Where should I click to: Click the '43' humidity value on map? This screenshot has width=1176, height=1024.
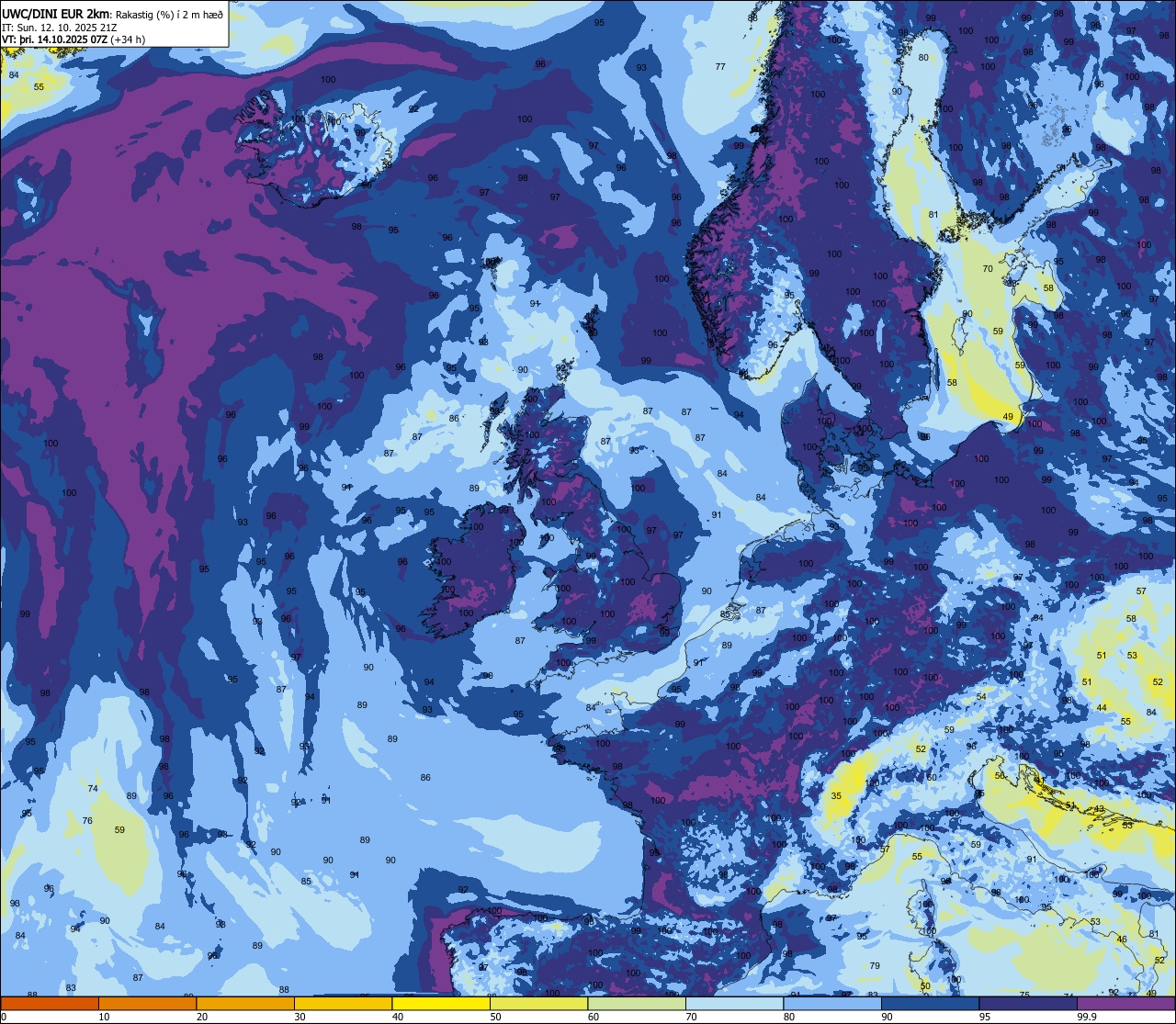pyautogui.click(x=1099, y=809)
